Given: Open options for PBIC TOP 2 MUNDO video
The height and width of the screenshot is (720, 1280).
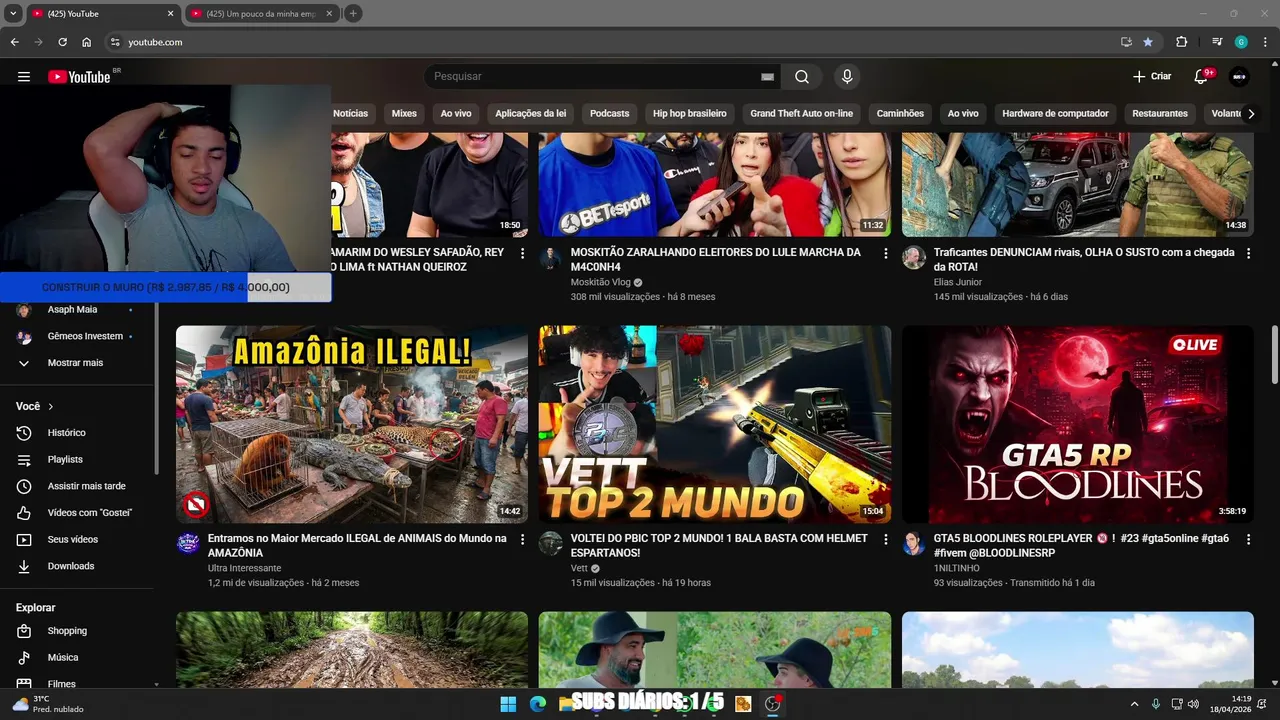Looking at the screenshot, I should point(885,540).
